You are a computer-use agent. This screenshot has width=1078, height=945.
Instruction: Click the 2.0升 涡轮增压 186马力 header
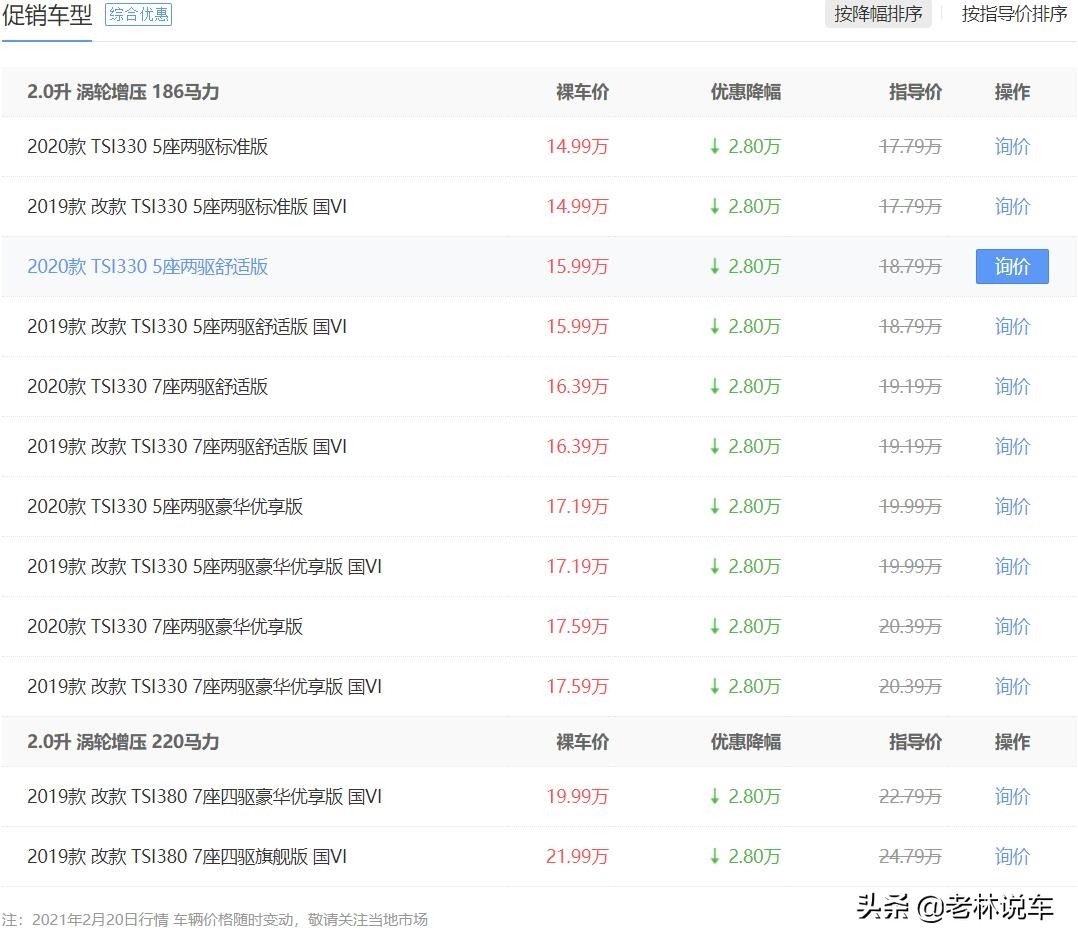point(123,91)
